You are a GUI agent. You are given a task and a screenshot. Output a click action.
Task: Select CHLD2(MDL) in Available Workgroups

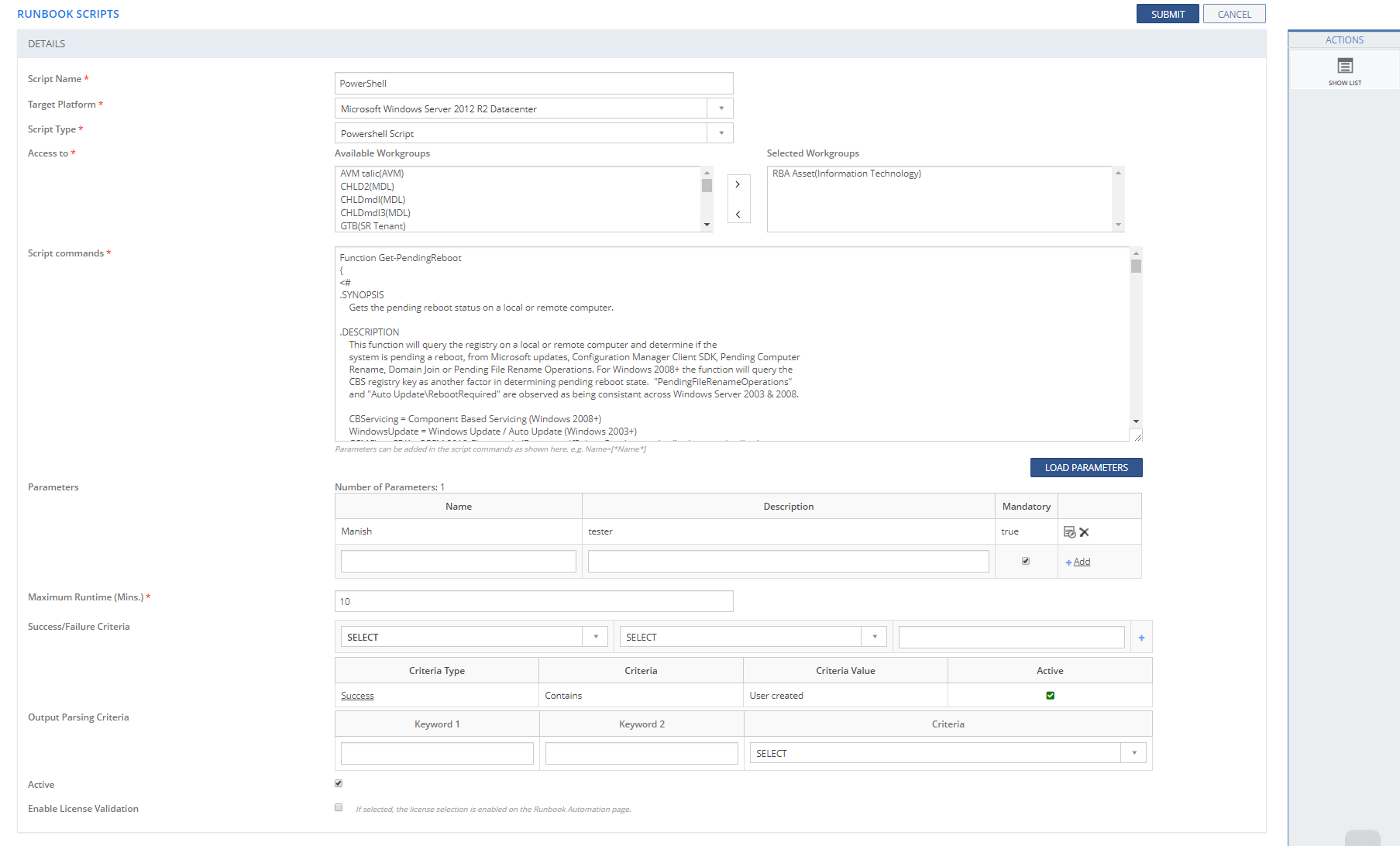pyautogui.click(x=367, y=187)
